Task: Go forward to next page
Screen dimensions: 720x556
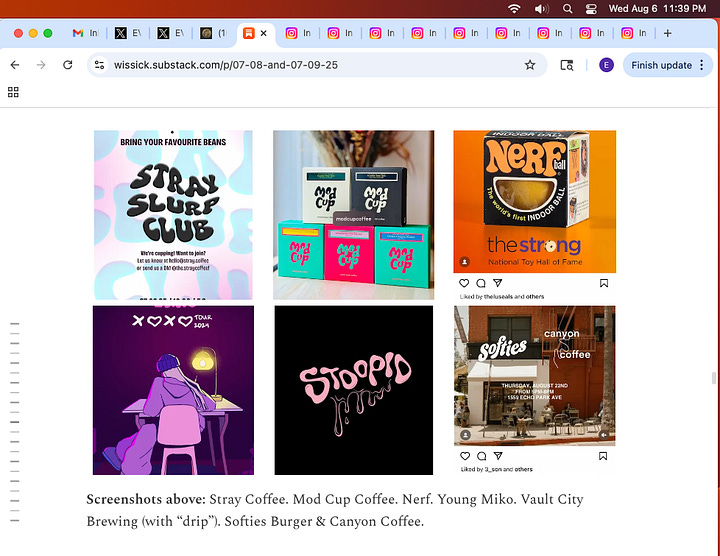Action: tap(41, 65)
